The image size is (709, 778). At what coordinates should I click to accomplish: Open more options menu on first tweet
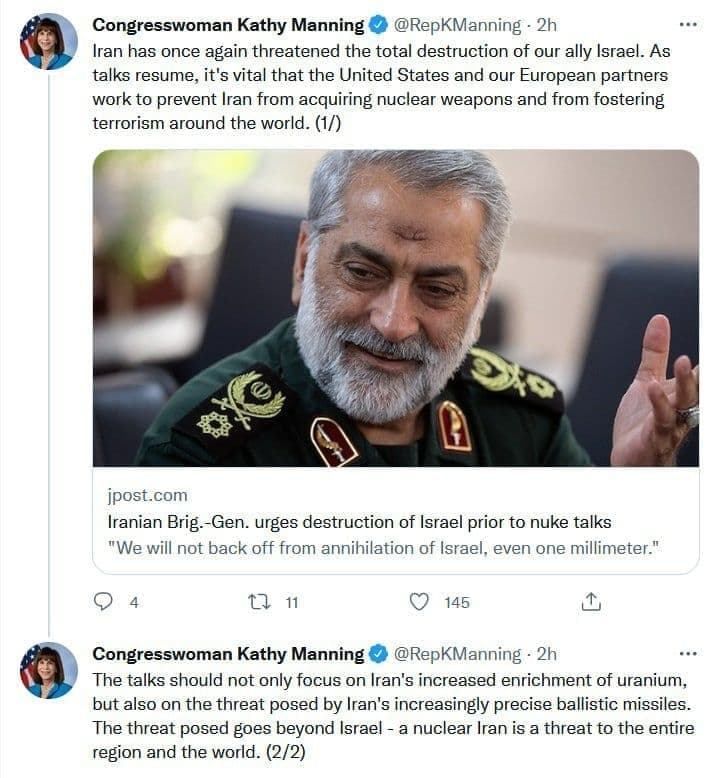(x=687, y=24)
